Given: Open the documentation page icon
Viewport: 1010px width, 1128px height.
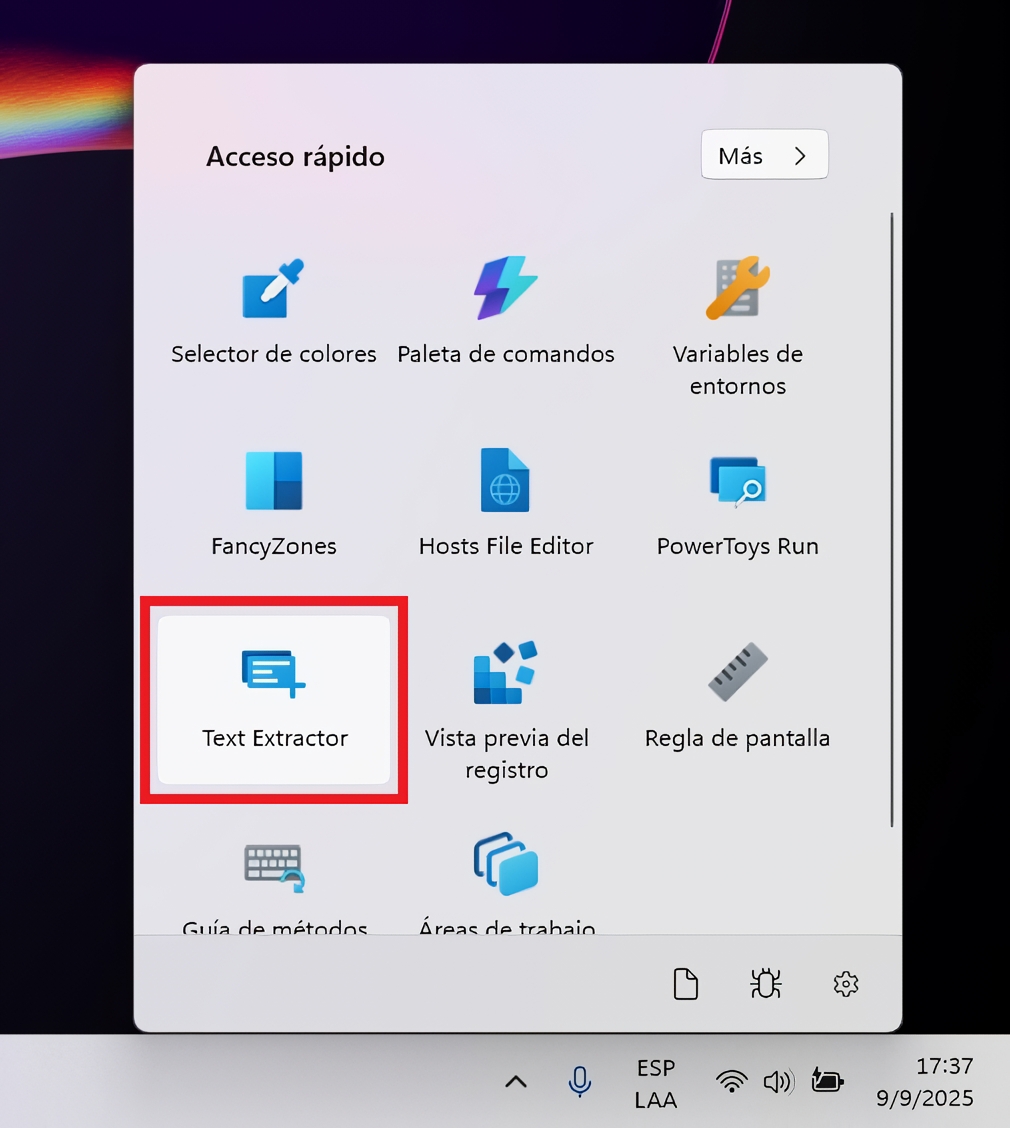Looking at the screenshot, I should (x=686, y=983).
